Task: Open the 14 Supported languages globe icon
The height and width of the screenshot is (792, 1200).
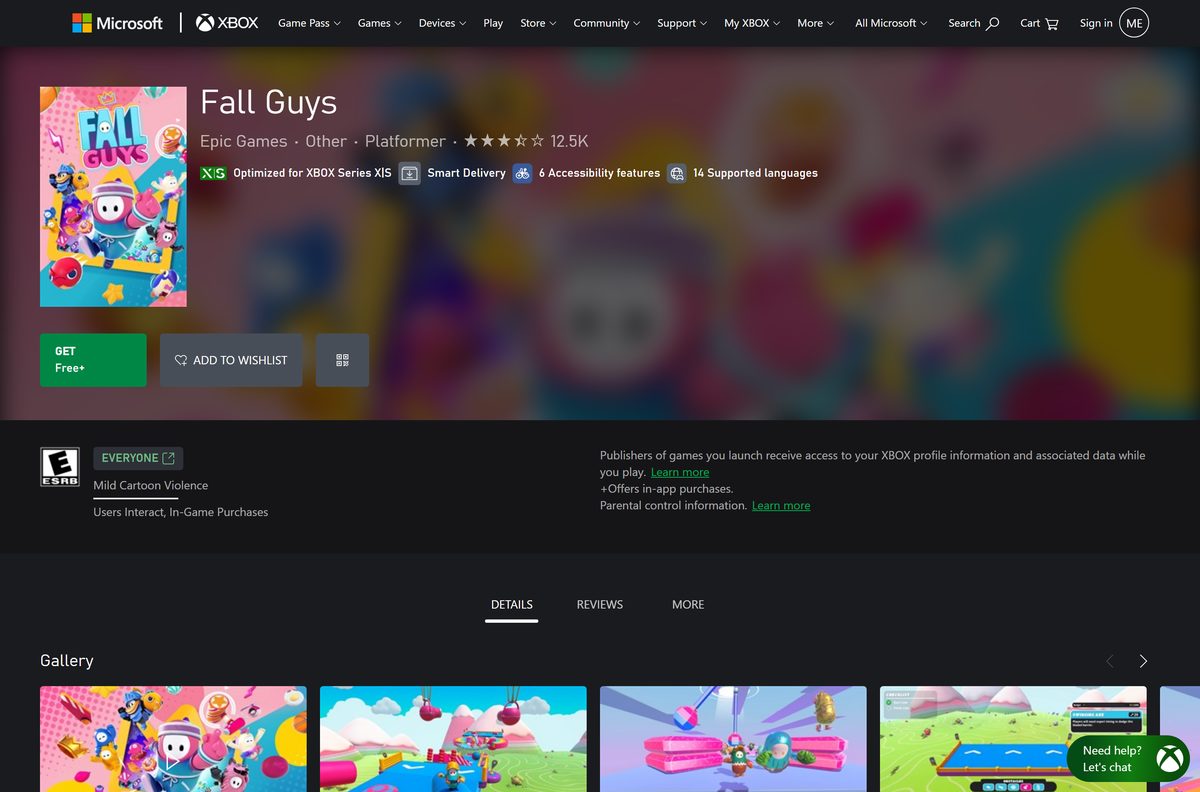Action: point(677,173)
